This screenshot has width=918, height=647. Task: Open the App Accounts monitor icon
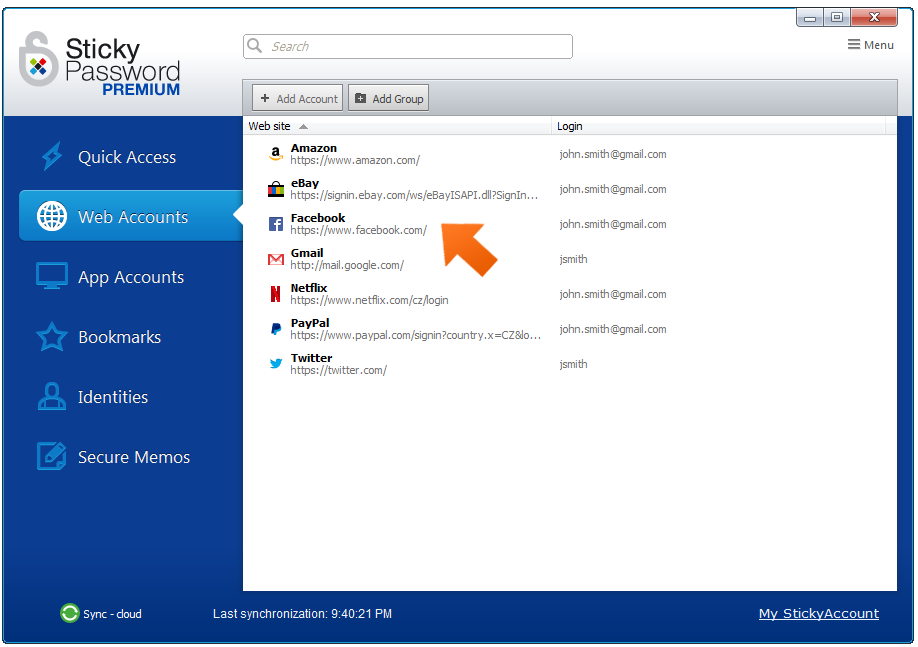(52, 276)
